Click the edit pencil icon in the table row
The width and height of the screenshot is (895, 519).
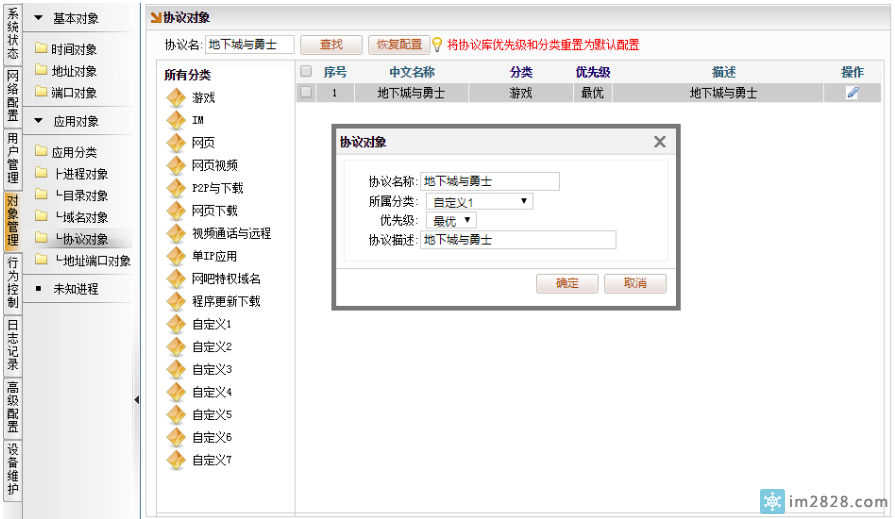(x=852, y=93)
